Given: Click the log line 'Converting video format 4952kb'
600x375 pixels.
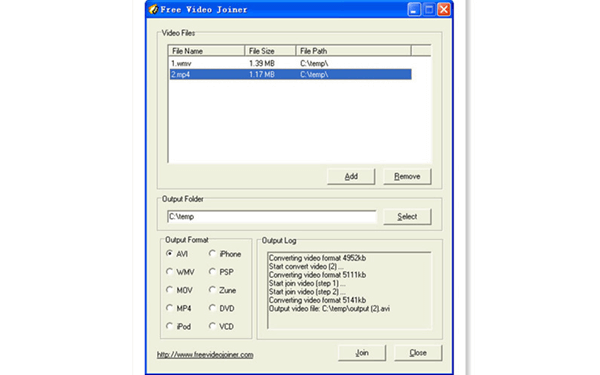Looking at the screenshot, I should [317, 258].
